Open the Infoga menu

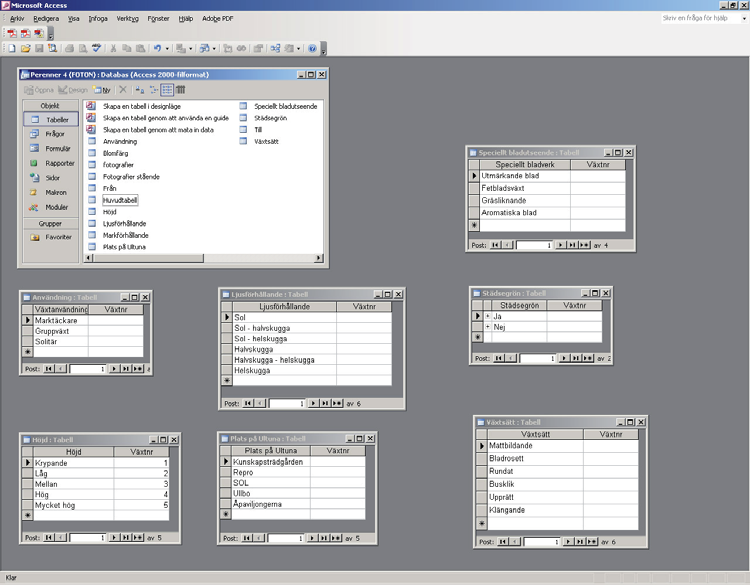tap(98, 18)
